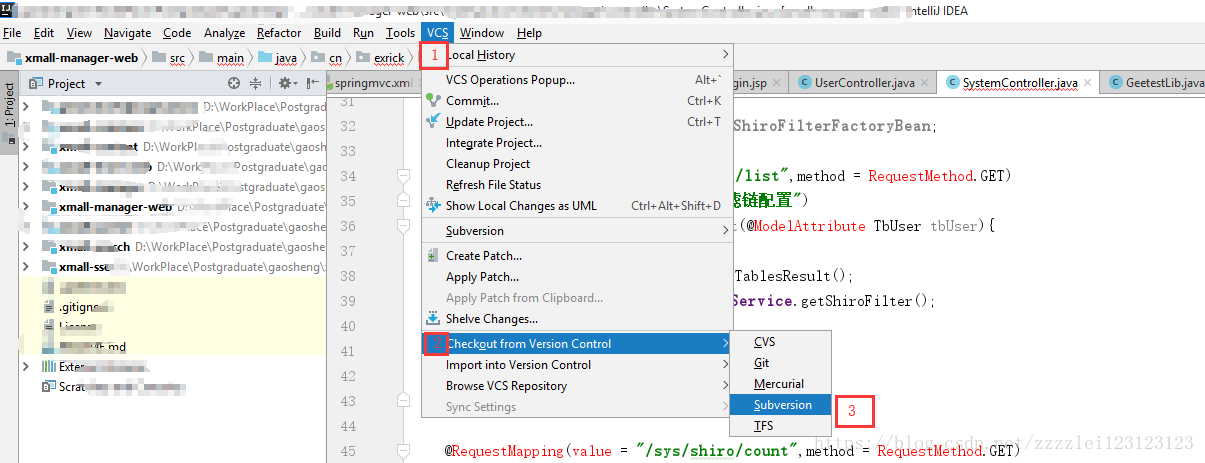Choose CVS in checkout submenu

tap(780, 342)
